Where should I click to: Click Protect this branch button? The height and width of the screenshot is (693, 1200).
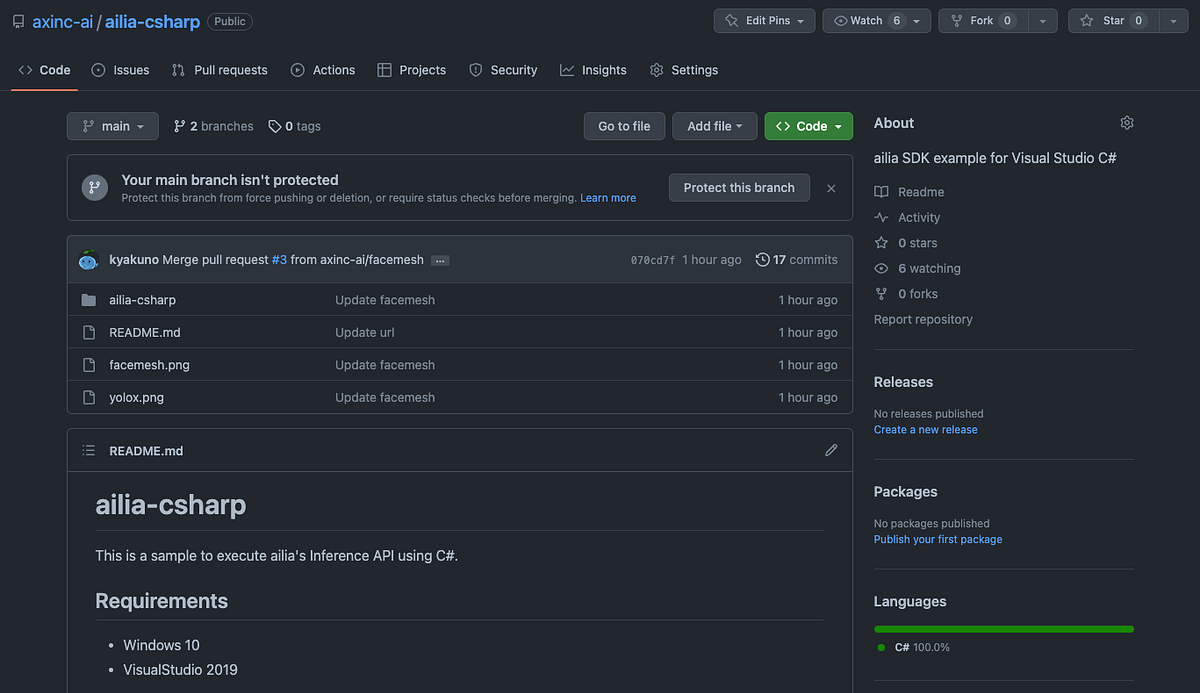739,187
